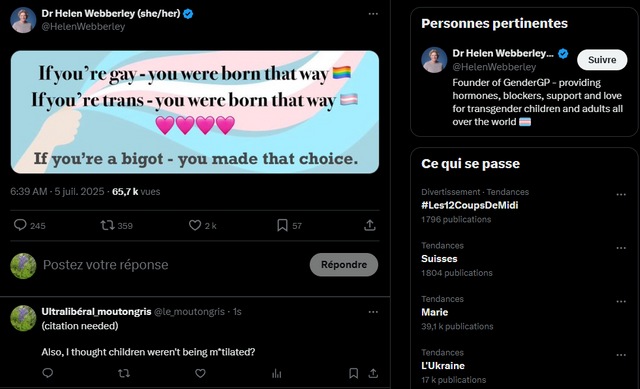640x389 pixels.
Task: Focus the 'Postez votre réponse' field
Action: [x=171, y=265]
